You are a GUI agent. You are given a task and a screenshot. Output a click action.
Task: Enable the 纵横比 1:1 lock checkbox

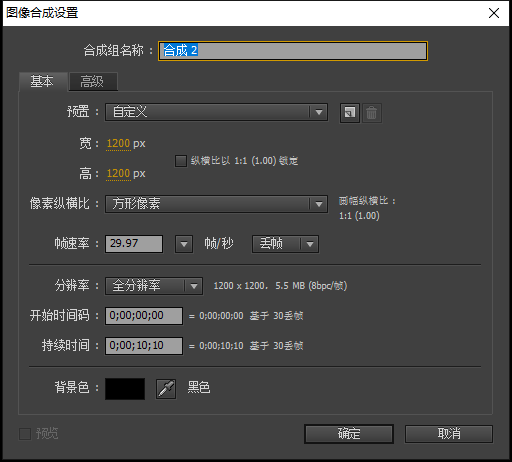(x=181, y=161)
